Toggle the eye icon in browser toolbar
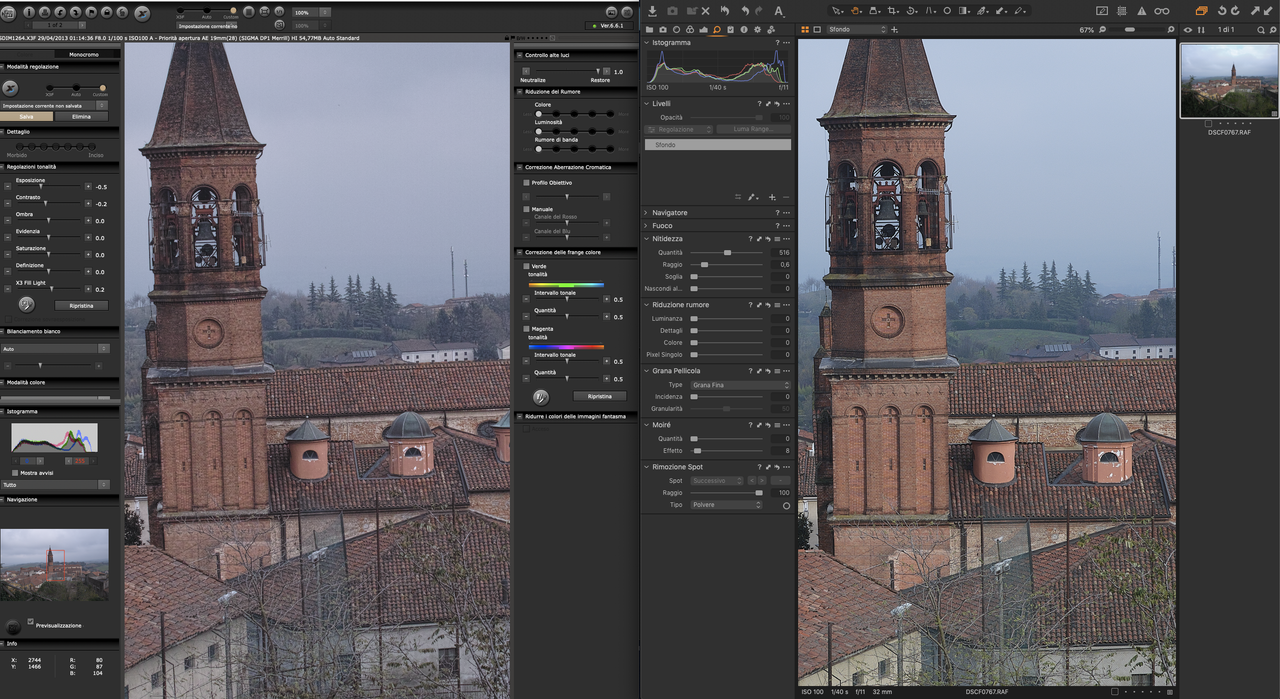Screen dimensions: 1280x699 1188,30
